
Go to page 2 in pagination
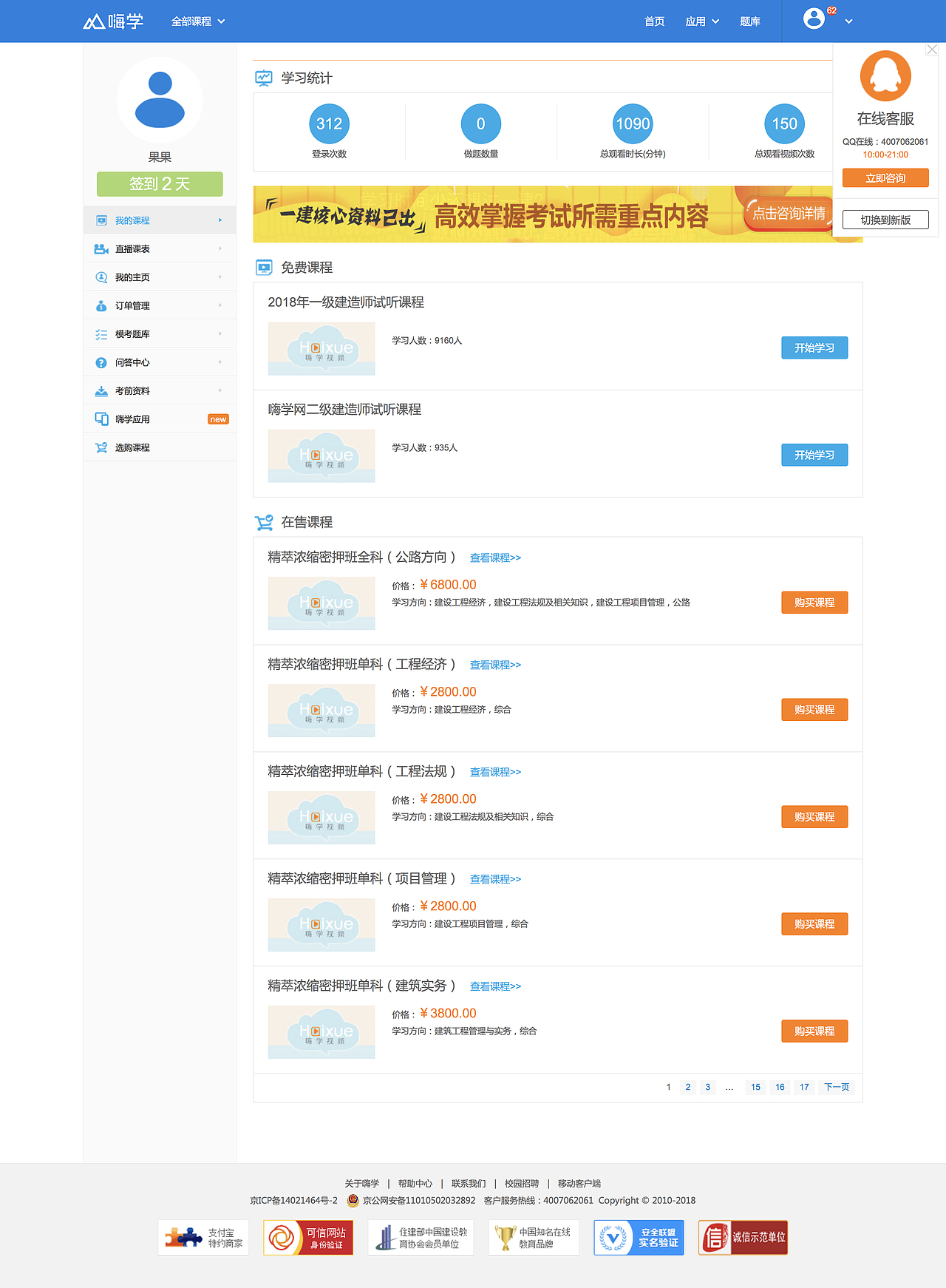pos(688,1087)
